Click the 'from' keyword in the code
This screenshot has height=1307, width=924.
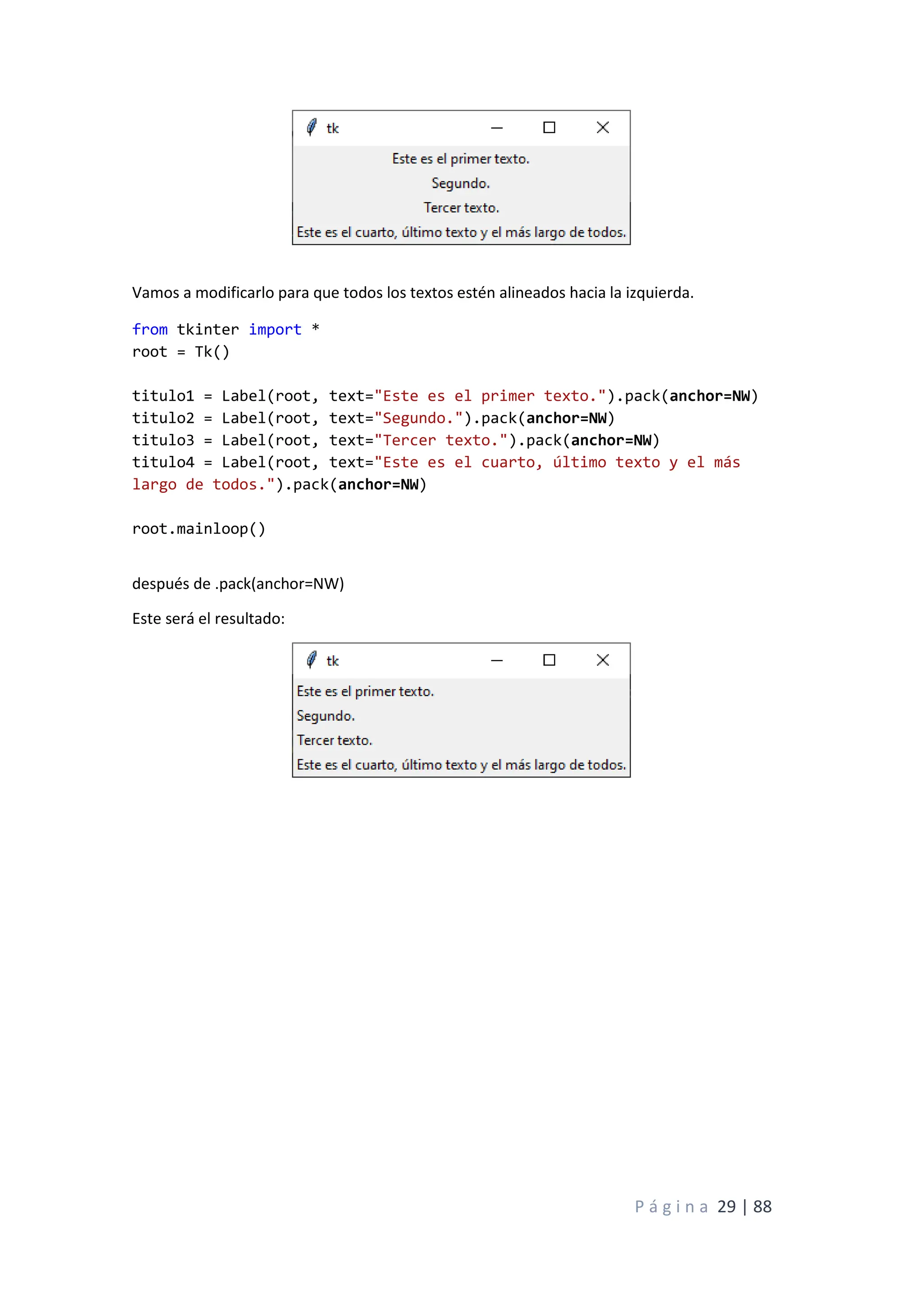pos(150,329)
